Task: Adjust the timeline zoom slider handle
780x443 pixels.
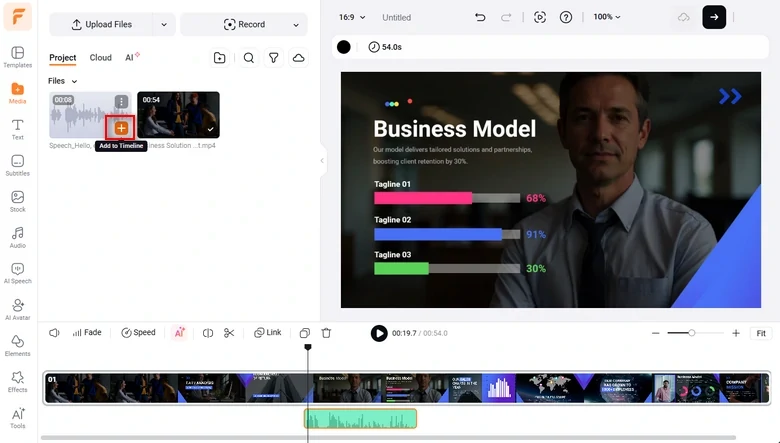Action: (691, 333)
